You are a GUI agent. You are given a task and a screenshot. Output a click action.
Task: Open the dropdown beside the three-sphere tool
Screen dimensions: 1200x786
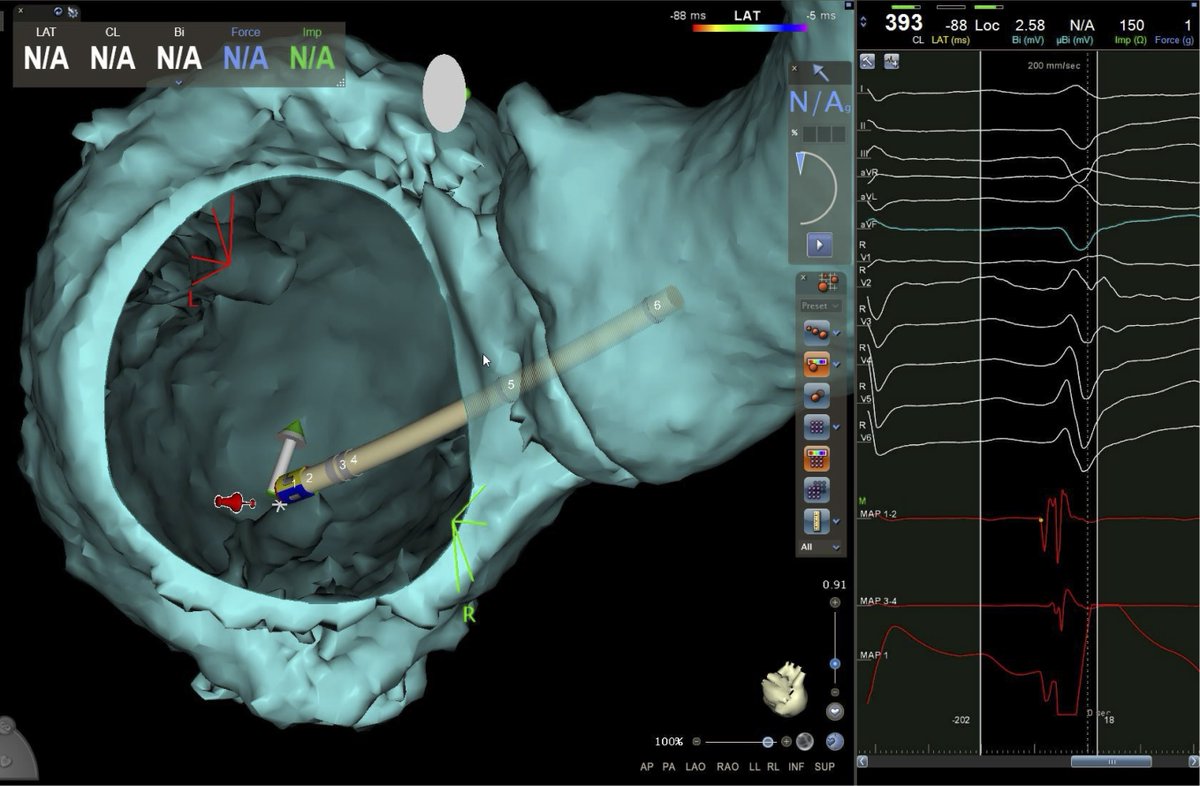[837, 332]
